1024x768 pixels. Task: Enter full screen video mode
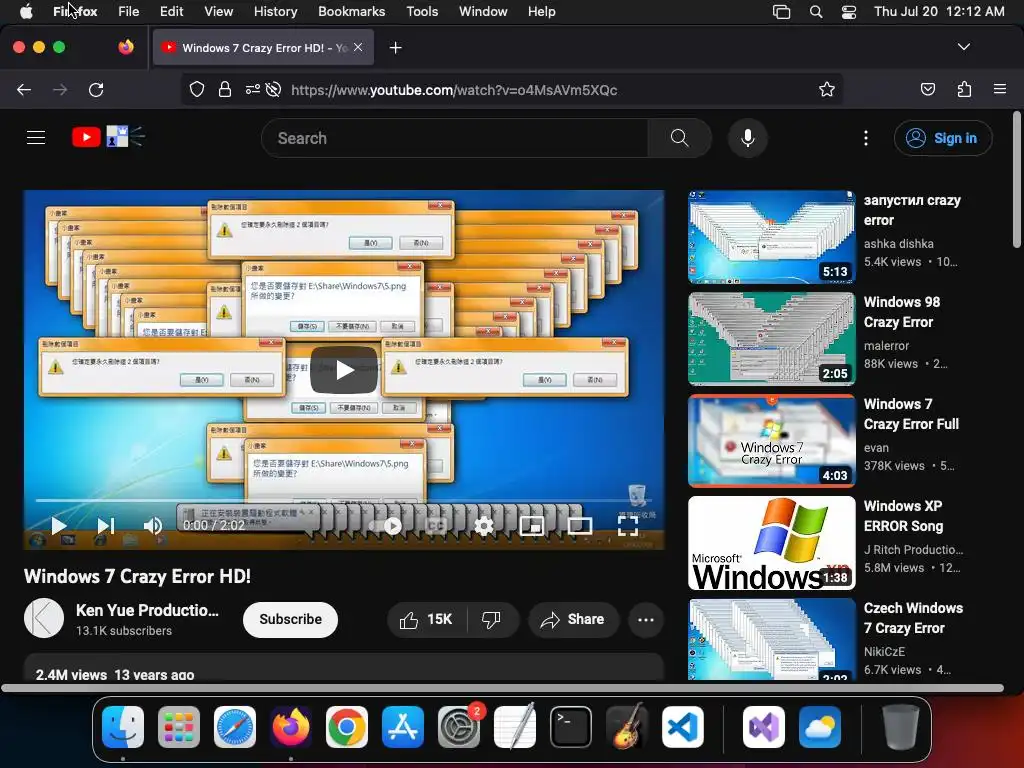click(x=628, y=526)
